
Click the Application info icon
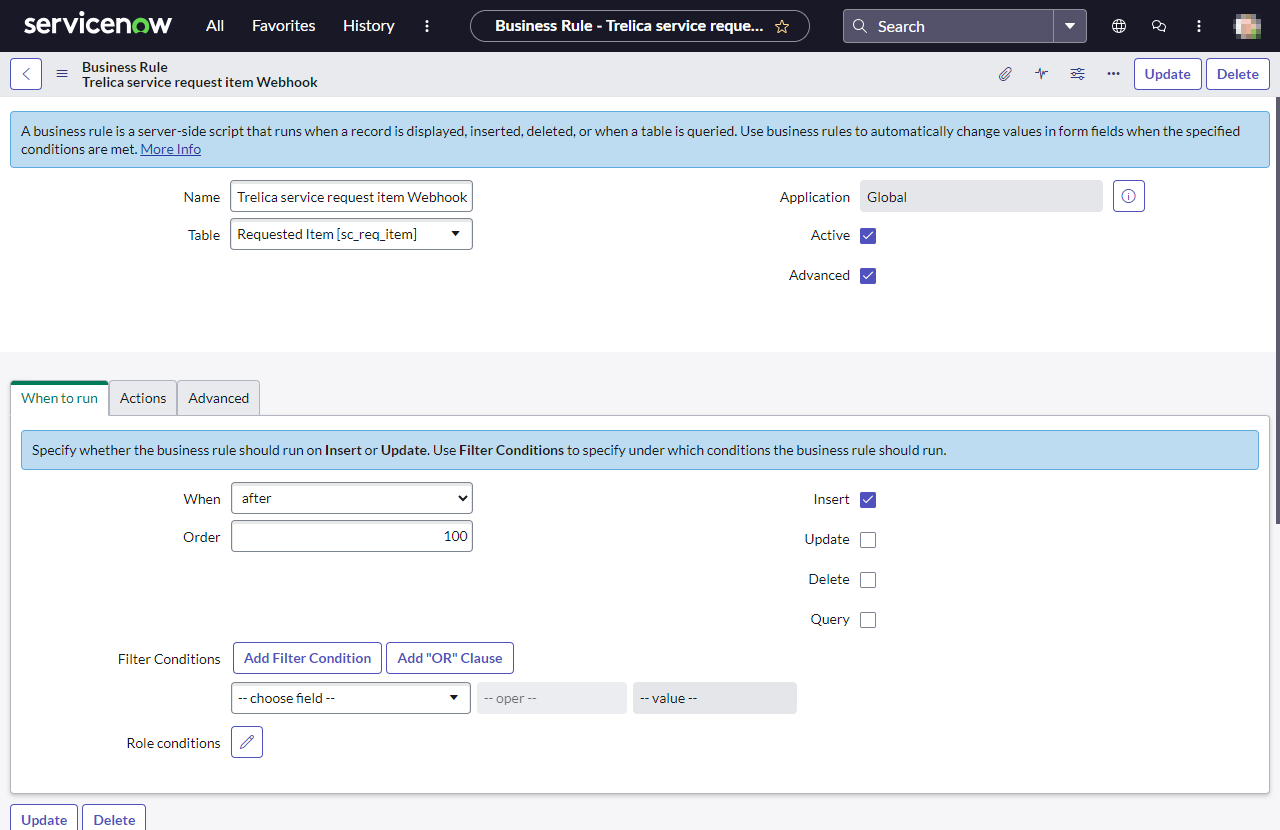click(x=1129, y=197)
